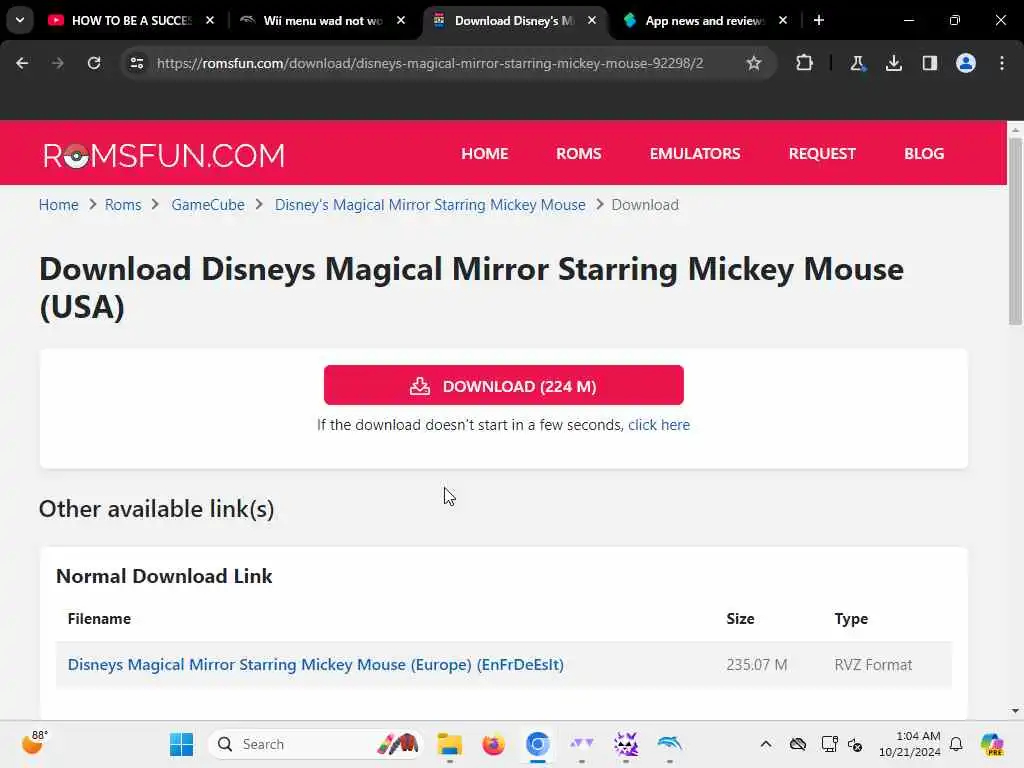
Task: View site information icon in address bar
Action: (136, 63)
